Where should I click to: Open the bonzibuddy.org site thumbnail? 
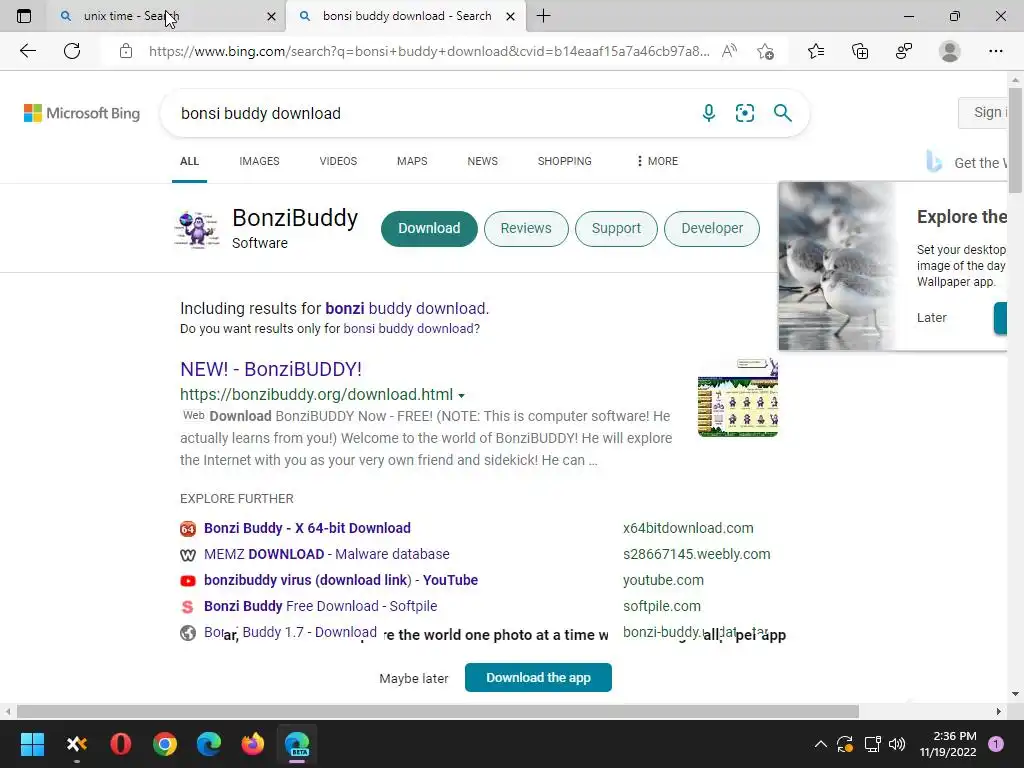click(x=737, y=397)
